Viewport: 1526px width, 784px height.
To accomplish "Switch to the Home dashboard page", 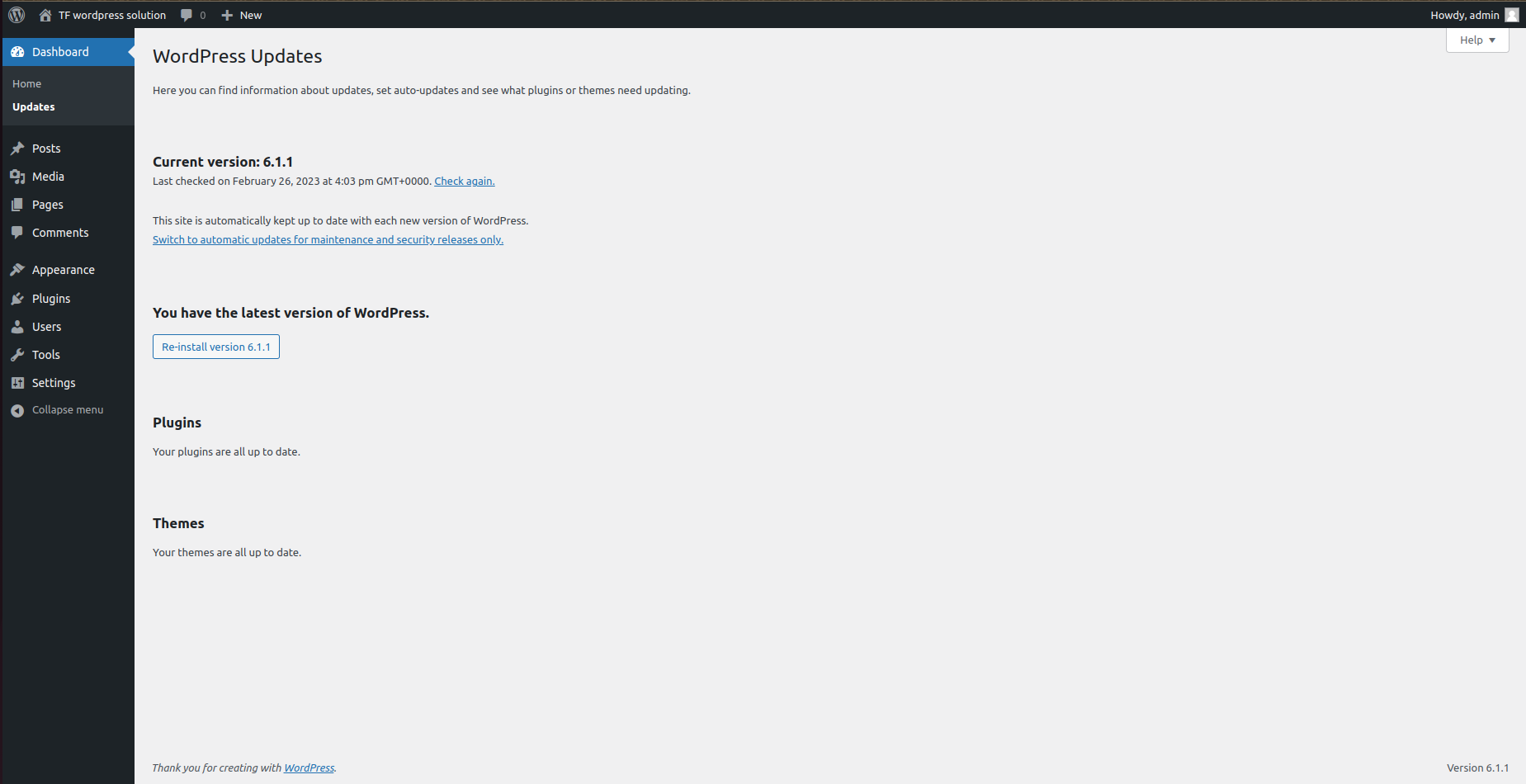I will pyautogui.click(x=26, y=83).
